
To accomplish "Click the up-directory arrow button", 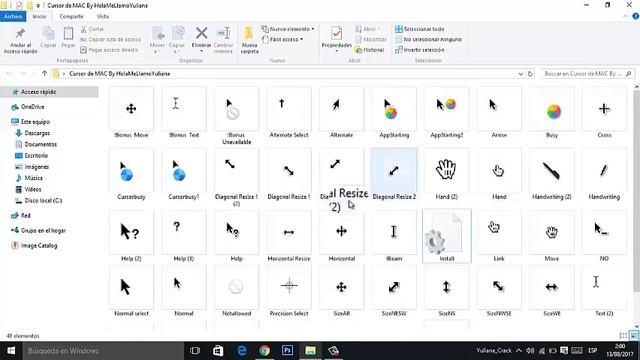I will click(44, 73).
